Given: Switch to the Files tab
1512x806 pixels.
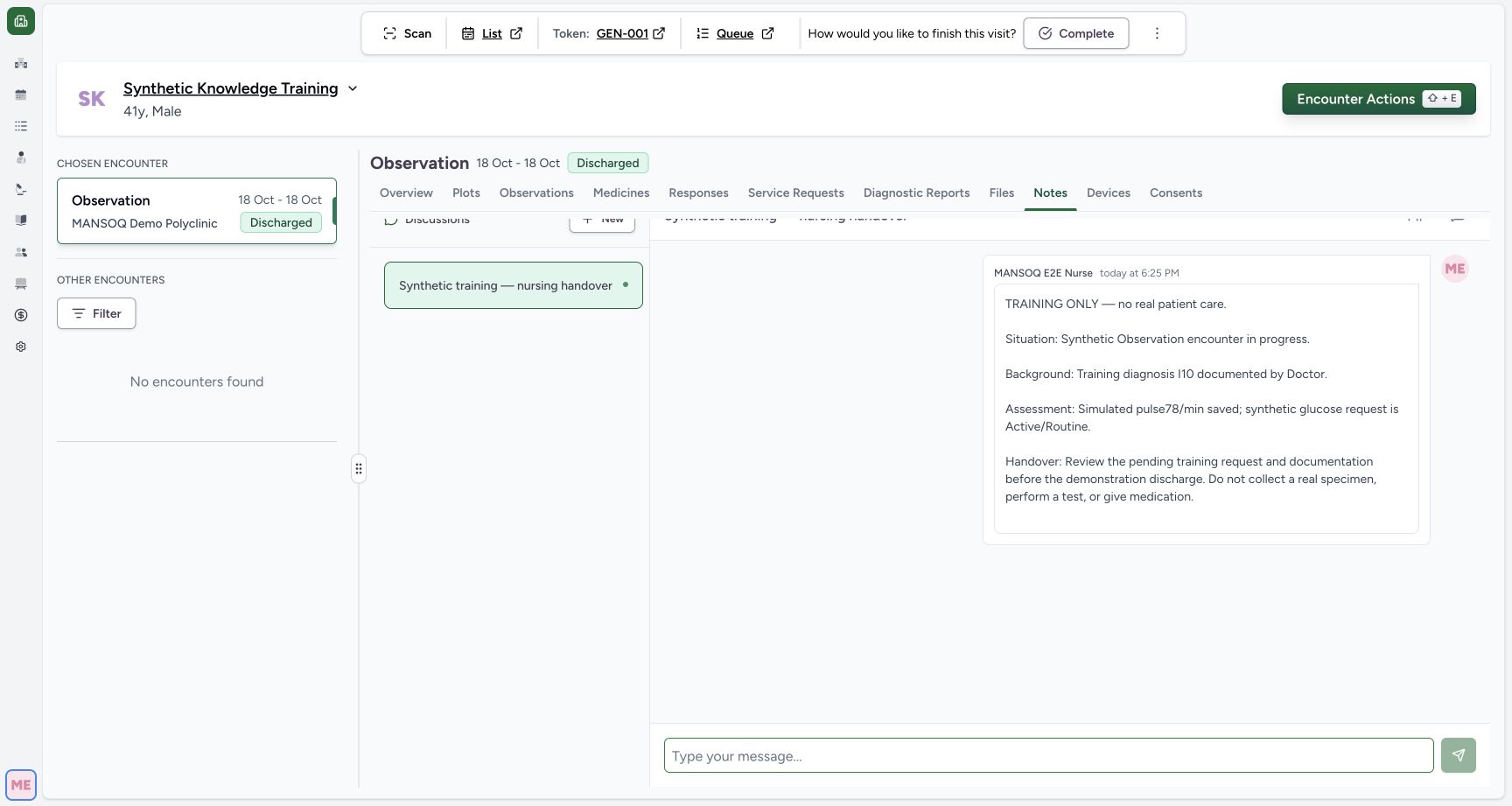Looking at the screenshot, I should pyautogui.click(x=1001, y=193).
